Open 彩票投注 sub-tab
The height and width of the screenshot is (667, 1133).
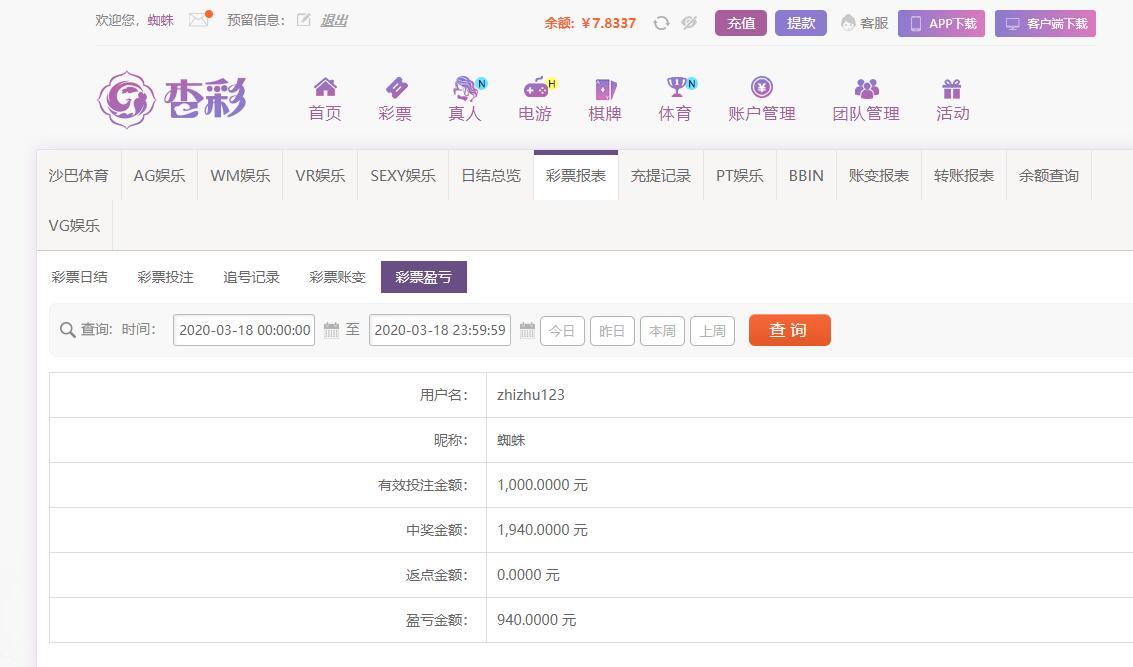click(x=165, y=277)
